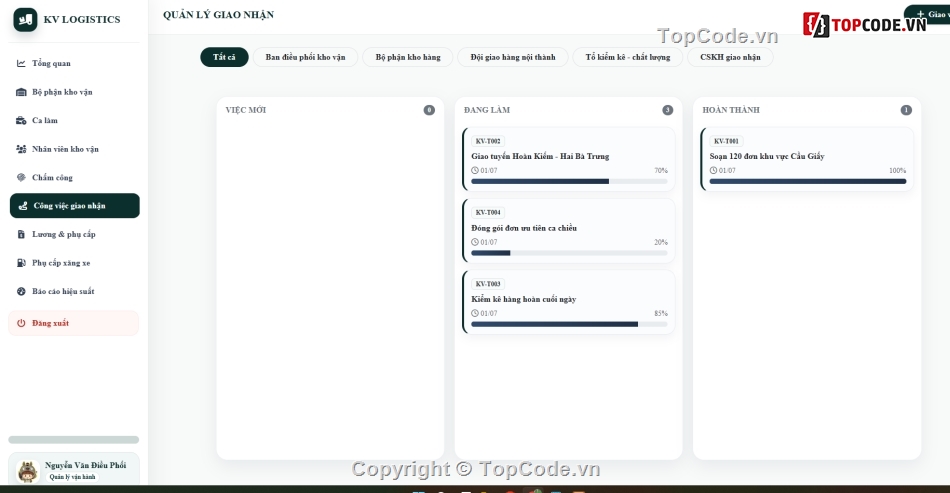Image resolution: width=950 pixels, height=493 pixels.
Task: Click the Nhân viên kho vận people icon
Action: pyautogui.click(x=21, y=149)
